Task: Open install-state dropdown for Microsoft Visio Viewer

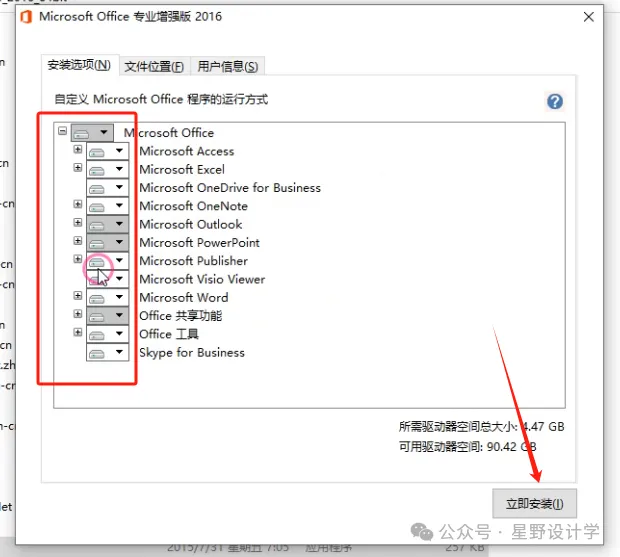Action: 108,279
